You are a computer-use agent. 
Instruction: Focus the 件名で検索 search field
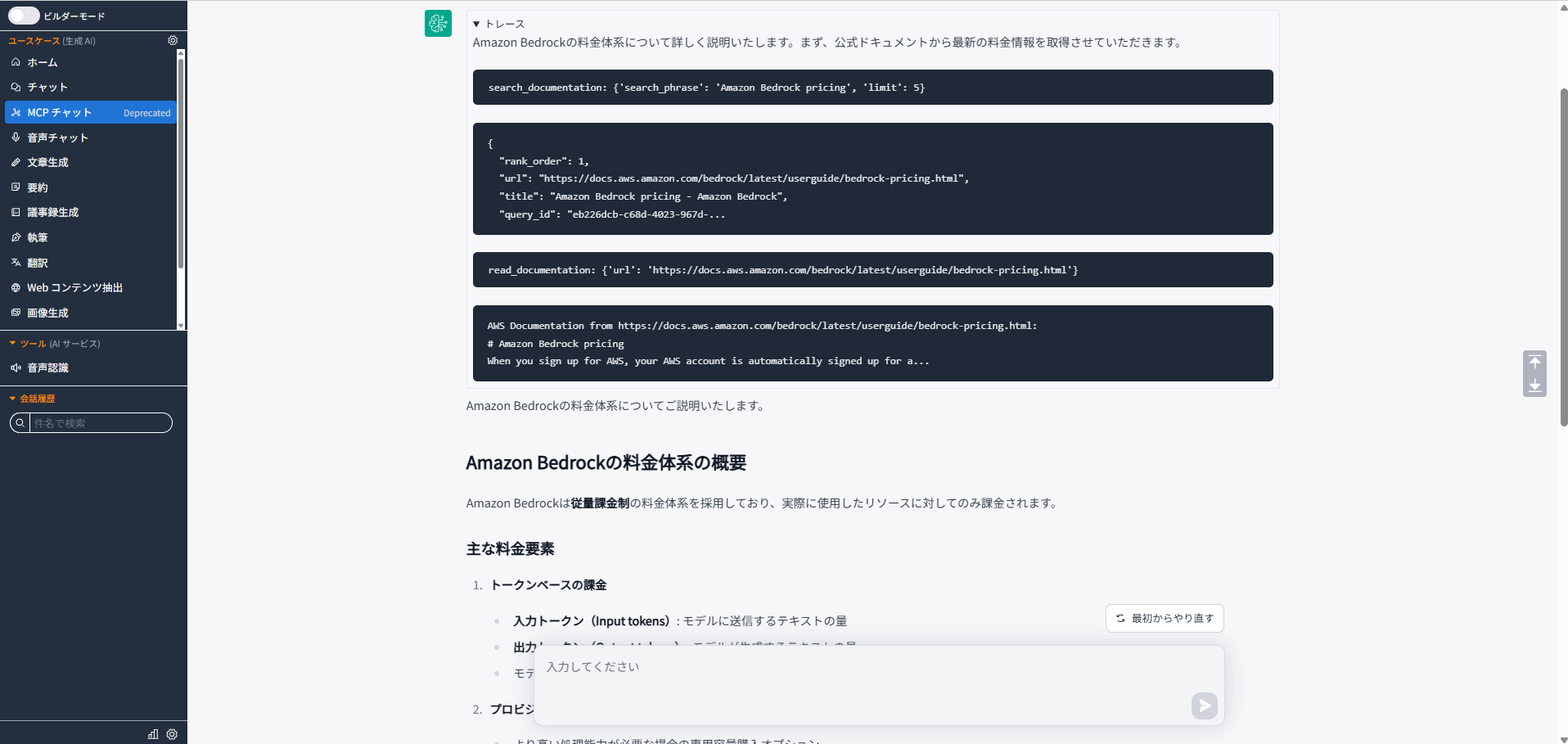click(x=100, y=423)
